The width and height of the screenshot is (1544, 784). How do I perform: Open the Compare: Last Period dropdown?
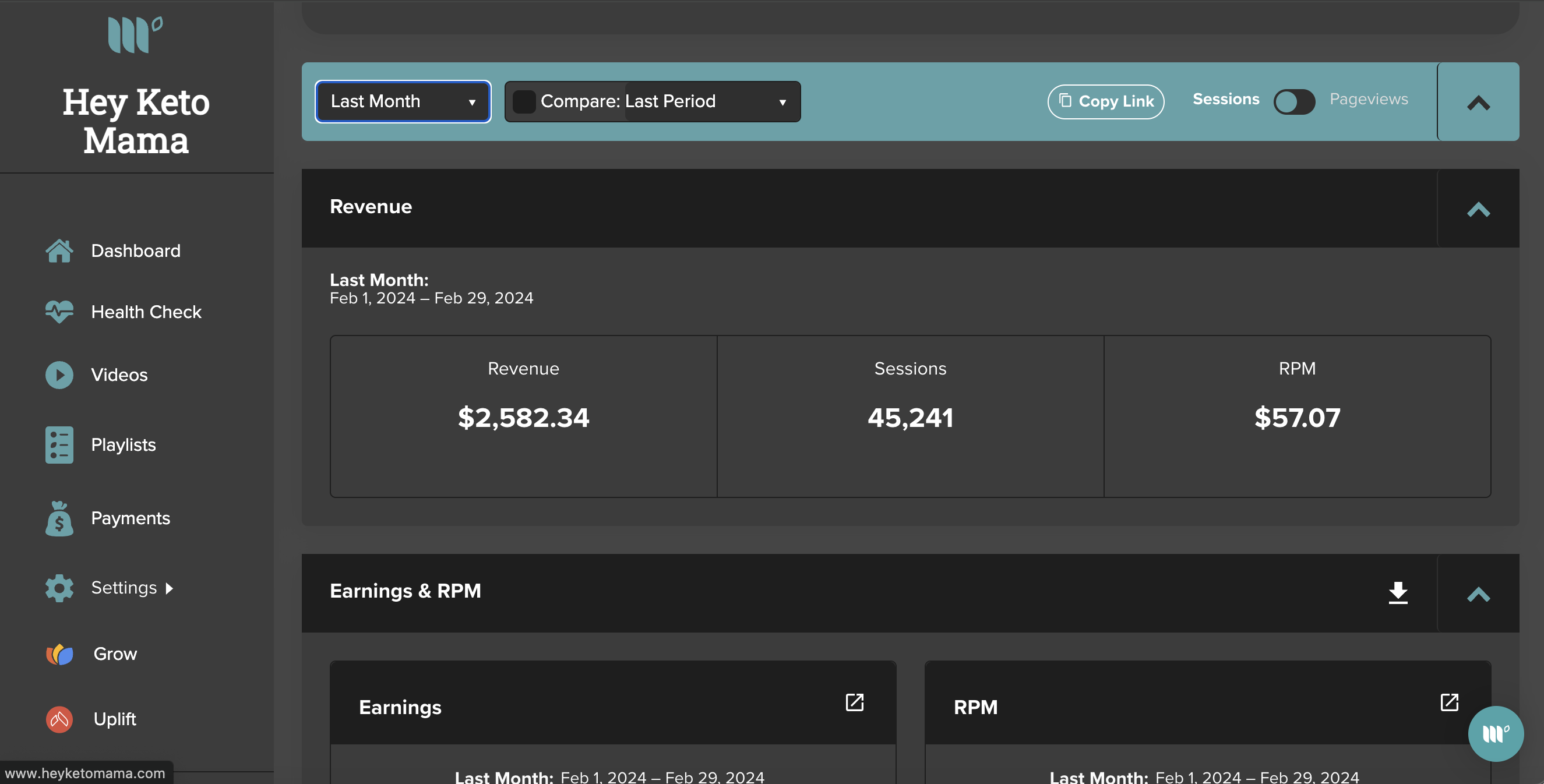(x=712, y=101)
